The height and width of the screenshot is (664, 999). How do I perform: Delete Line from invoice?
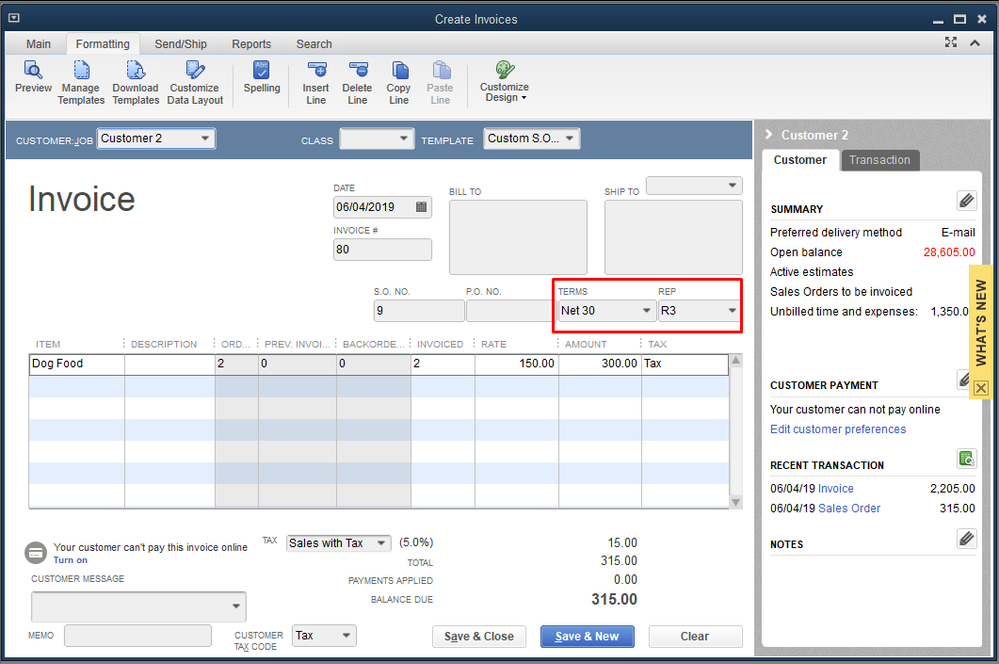tap(357, 82)
